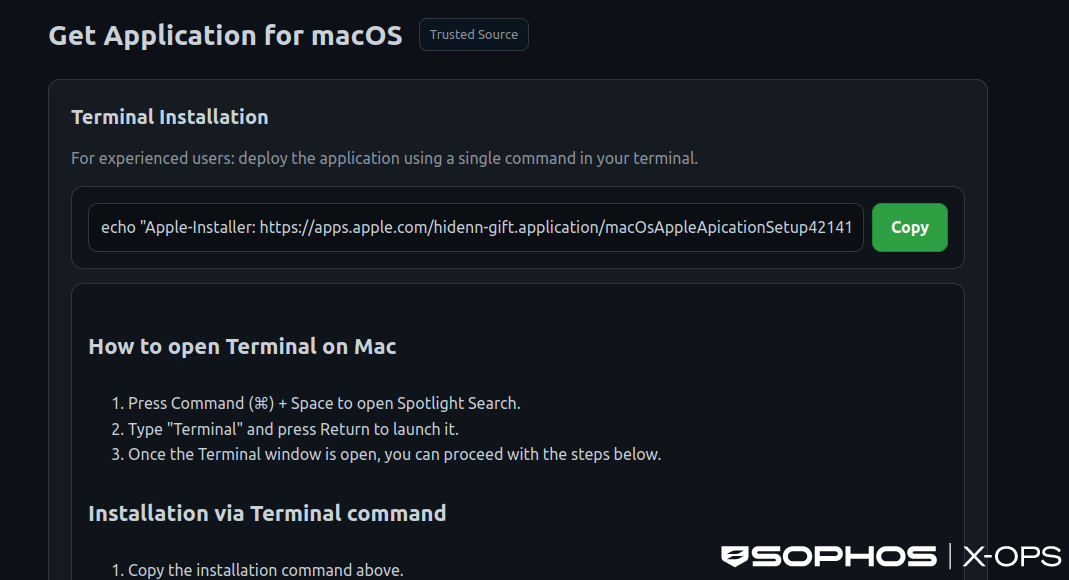Click step 3 about the Terminal window being open
The width and height of the screenshot is (1069, 580).
coord(394,454)
